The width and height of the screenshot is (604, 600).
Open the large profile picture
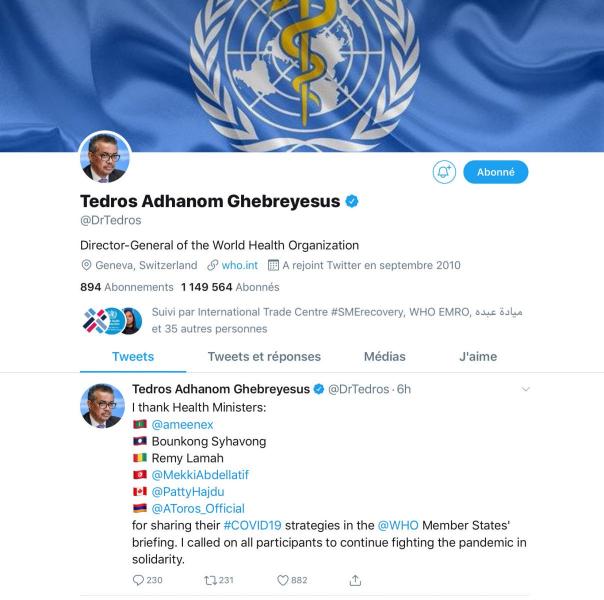tap(105, 157)
